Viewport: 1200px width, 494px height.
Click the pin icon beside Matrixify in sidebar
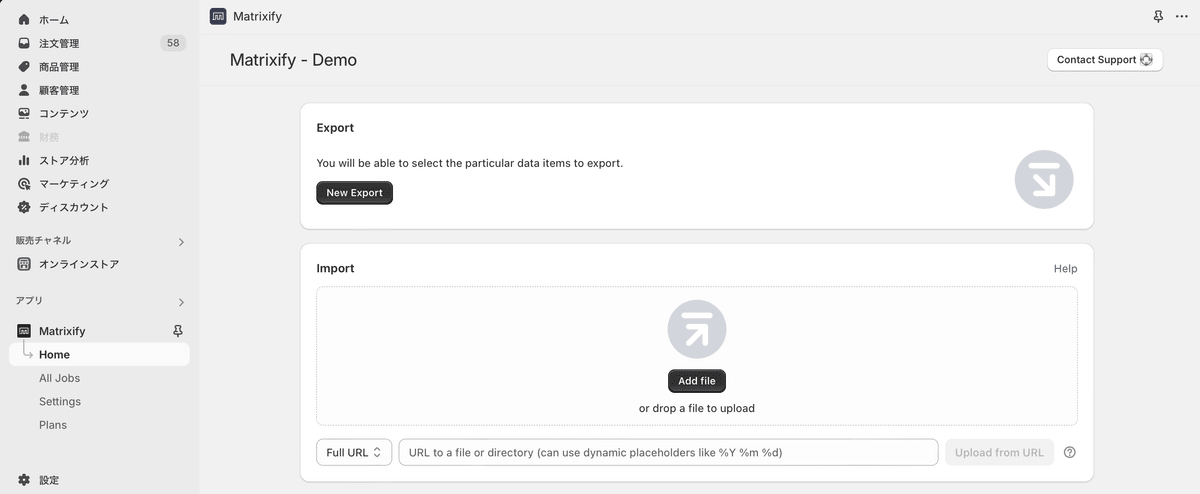point(178,331)
